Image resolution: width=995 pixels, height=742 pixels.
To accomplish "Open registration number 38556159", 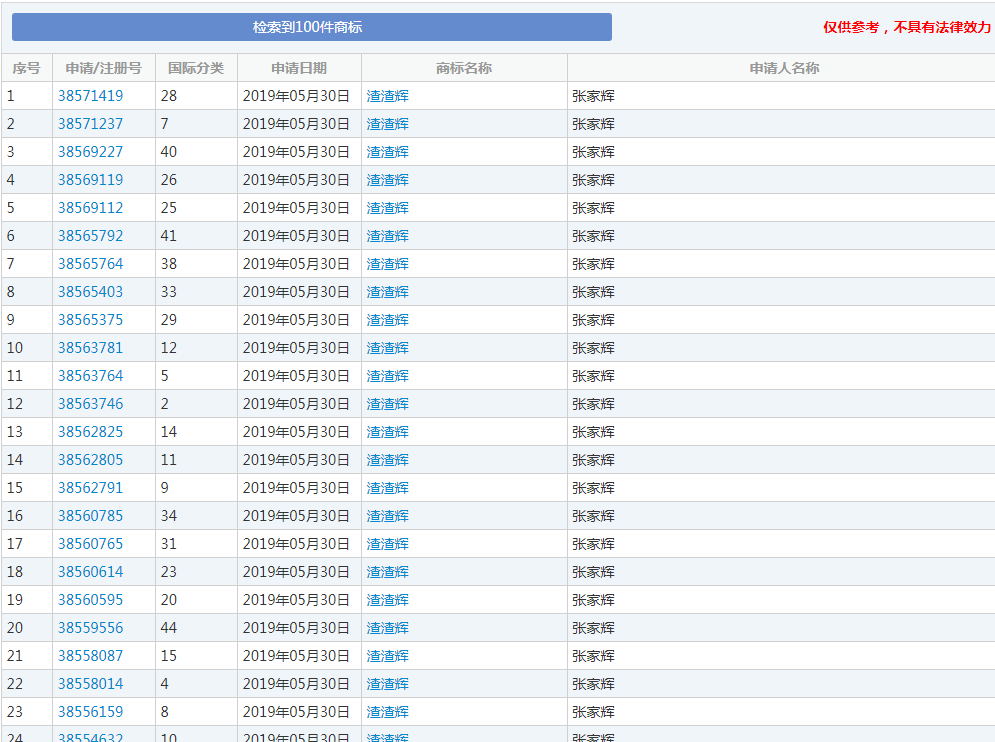I will pos(90,712).
